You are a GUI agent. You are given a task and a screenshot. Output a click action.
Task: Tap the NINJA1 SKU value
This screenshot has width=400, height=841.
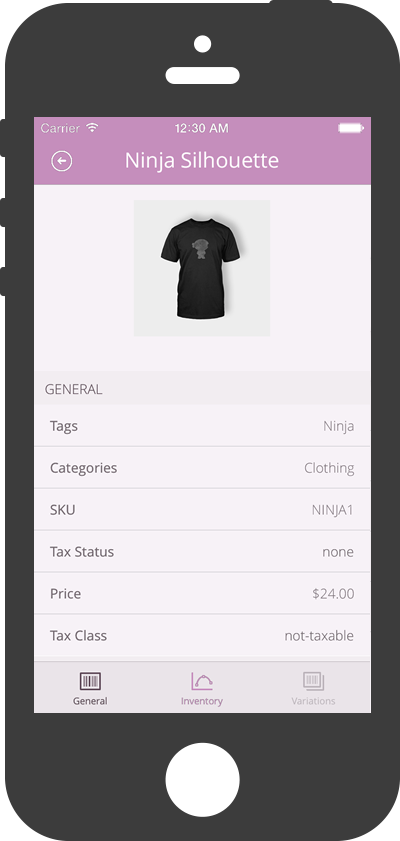pos(332,510)
